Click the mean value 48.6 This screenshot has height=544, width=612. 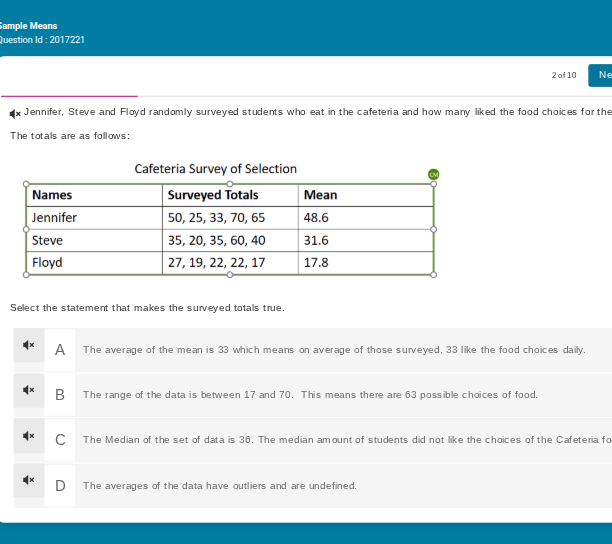[x=316, y=218]
